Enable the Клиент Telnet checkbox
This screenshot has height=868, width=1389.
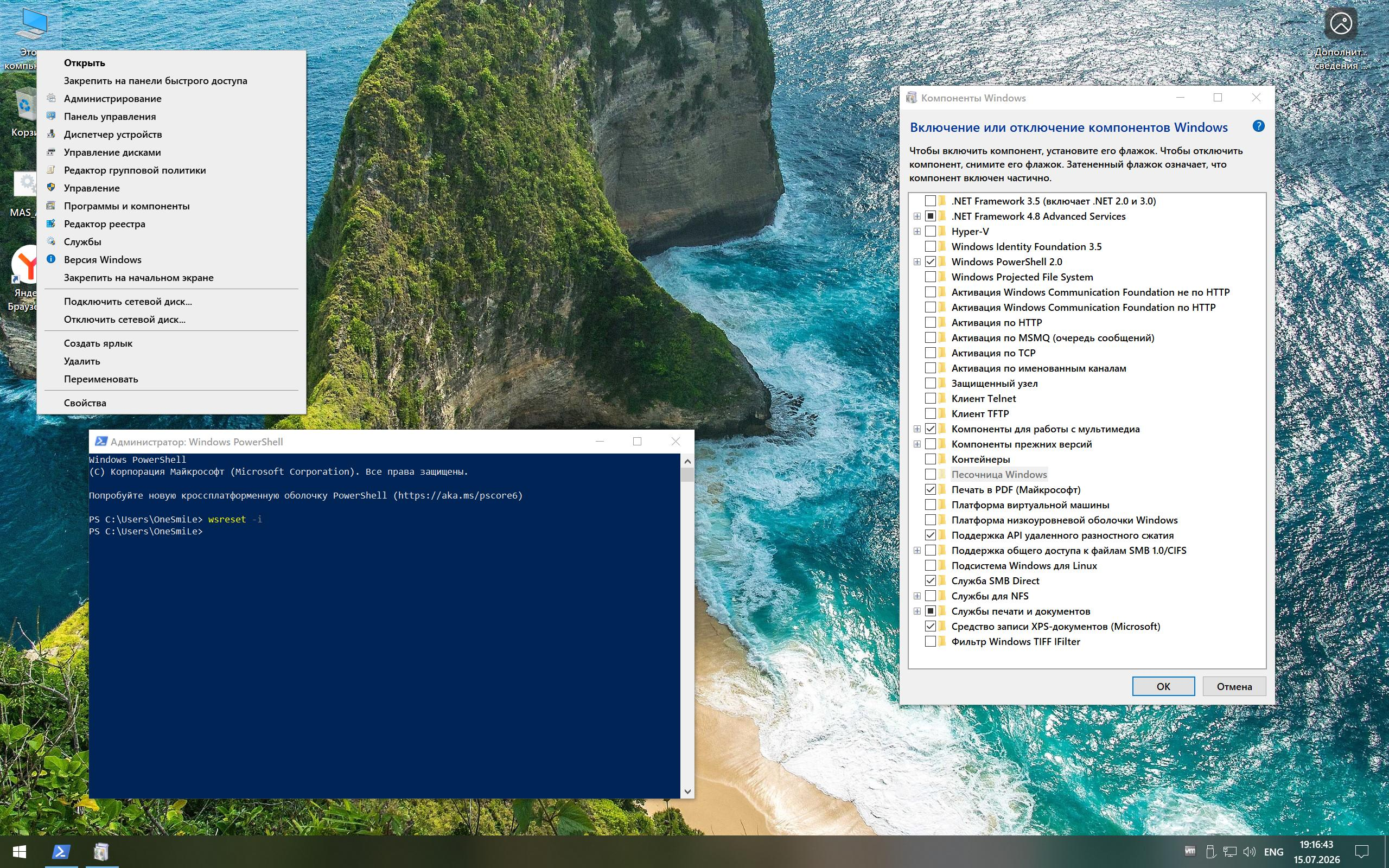pyautogui.click(x=931, y=398)
